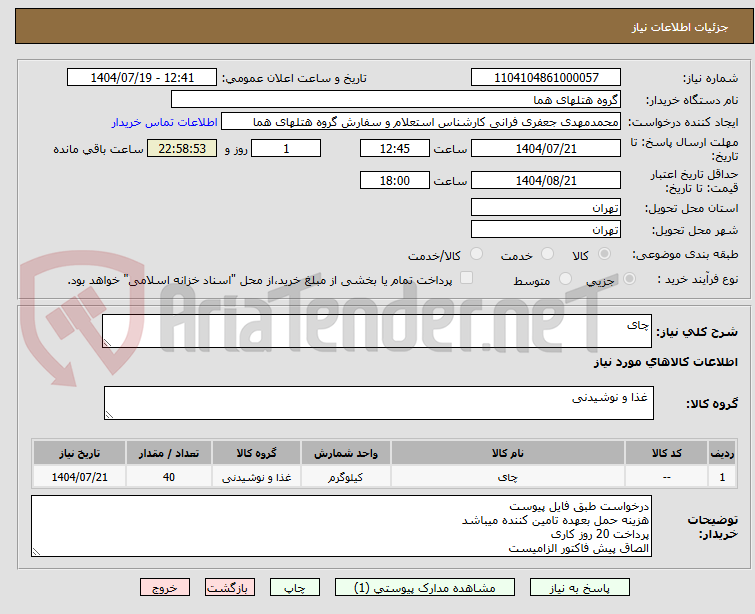Click the delivery city تهران field

(x=546, y=229)
